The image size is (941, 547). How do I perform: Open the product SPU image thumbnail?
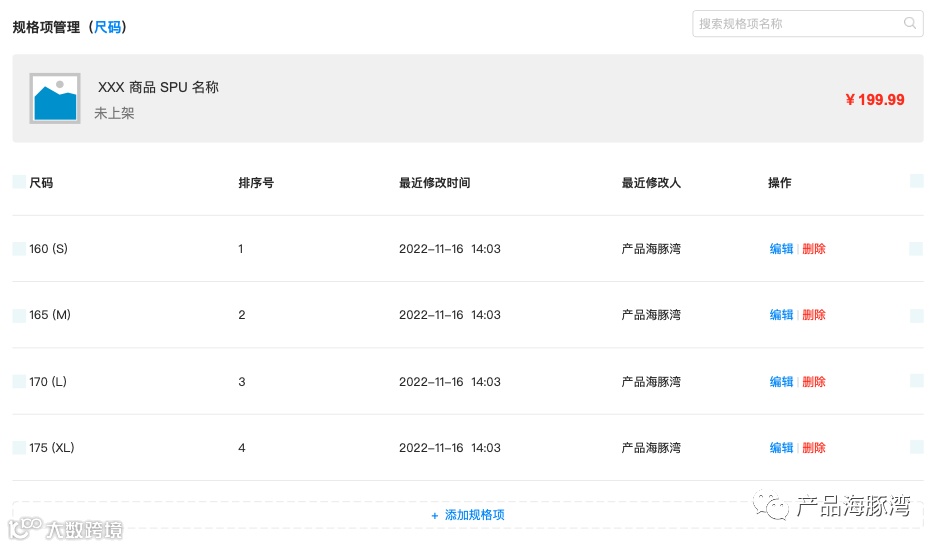(55, 98)
